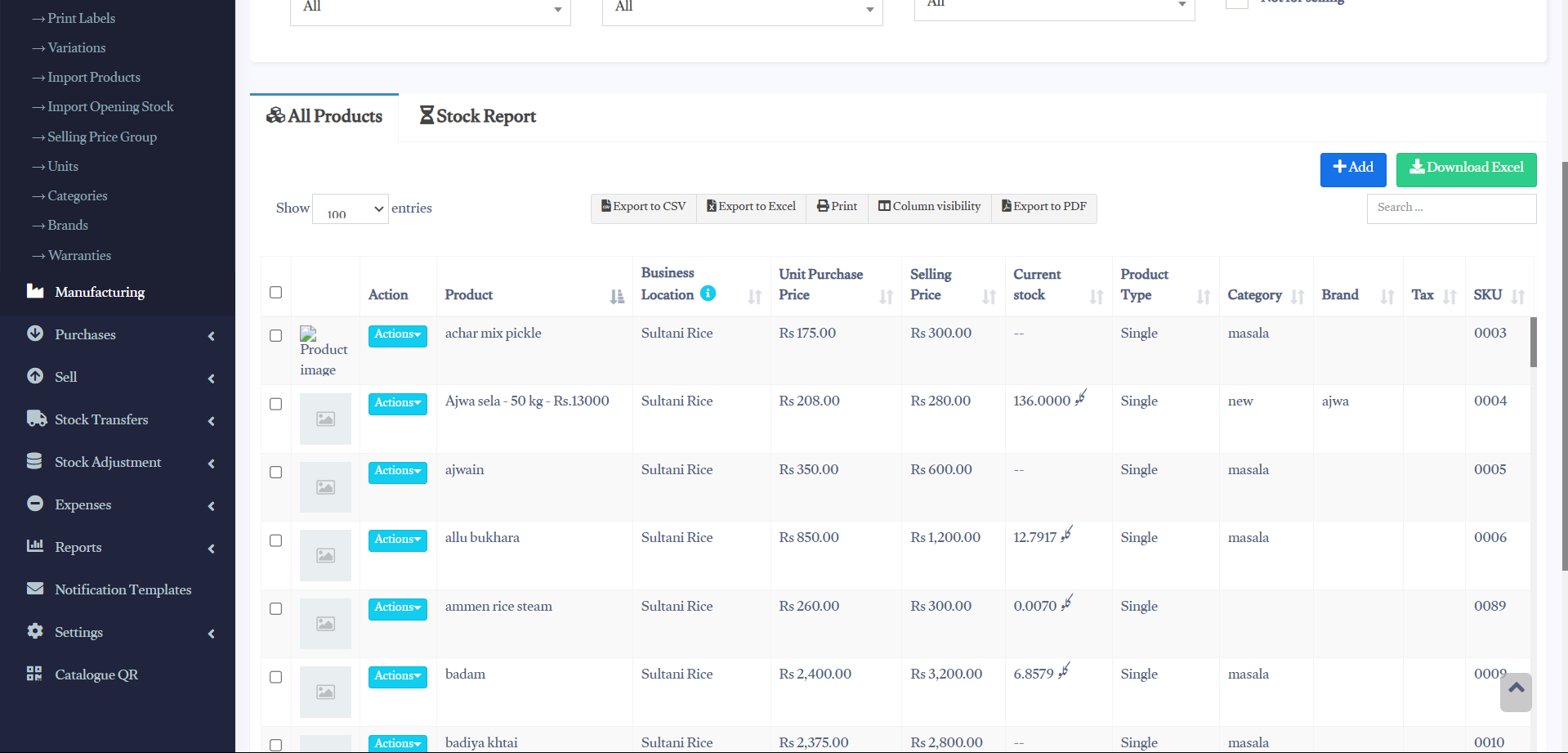Open Import Products in sidebar
Screen dimensions: 1568x753
coord(93,77)
